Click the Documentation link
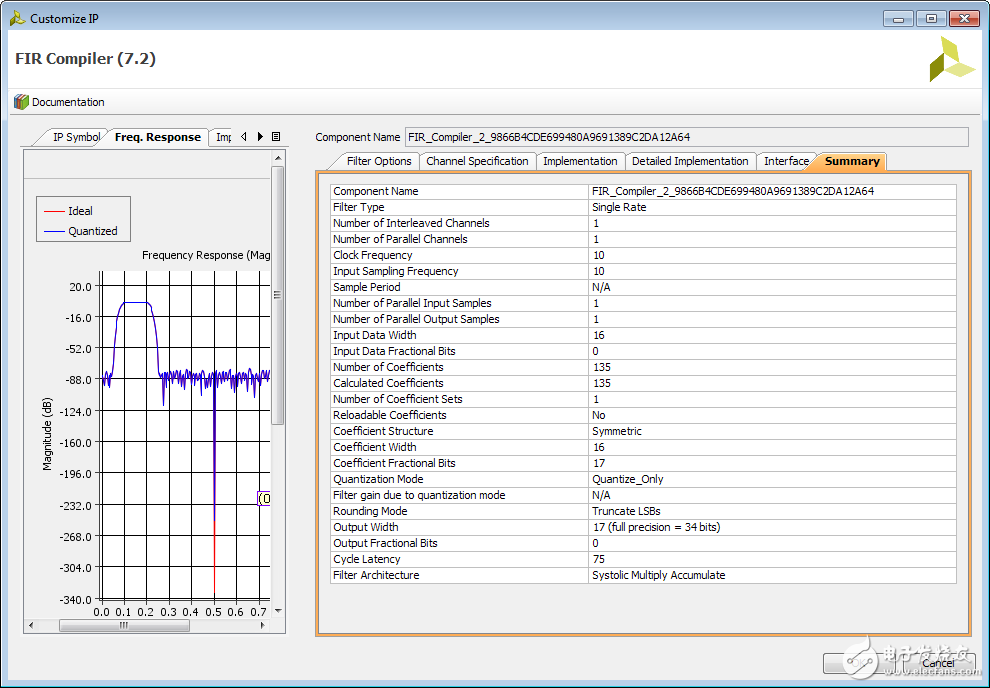This screenshot has width=990, height=688. (68, 102)
